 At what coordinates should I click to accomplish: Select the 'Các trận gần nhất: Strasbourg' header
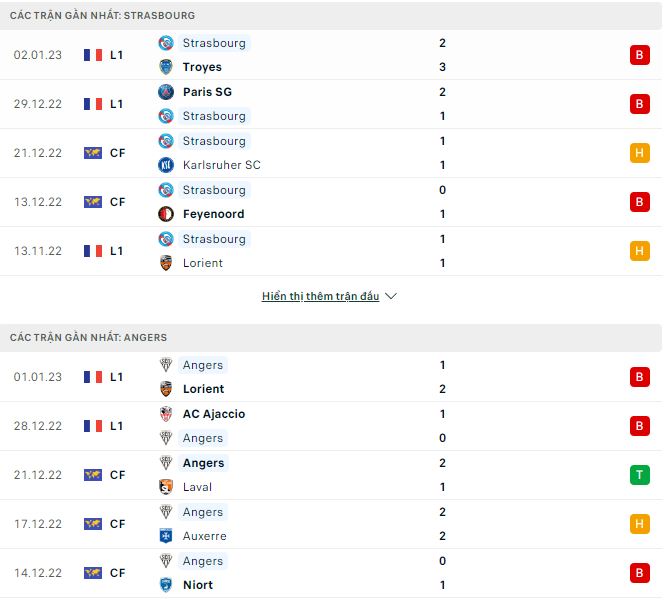(102, 16)
